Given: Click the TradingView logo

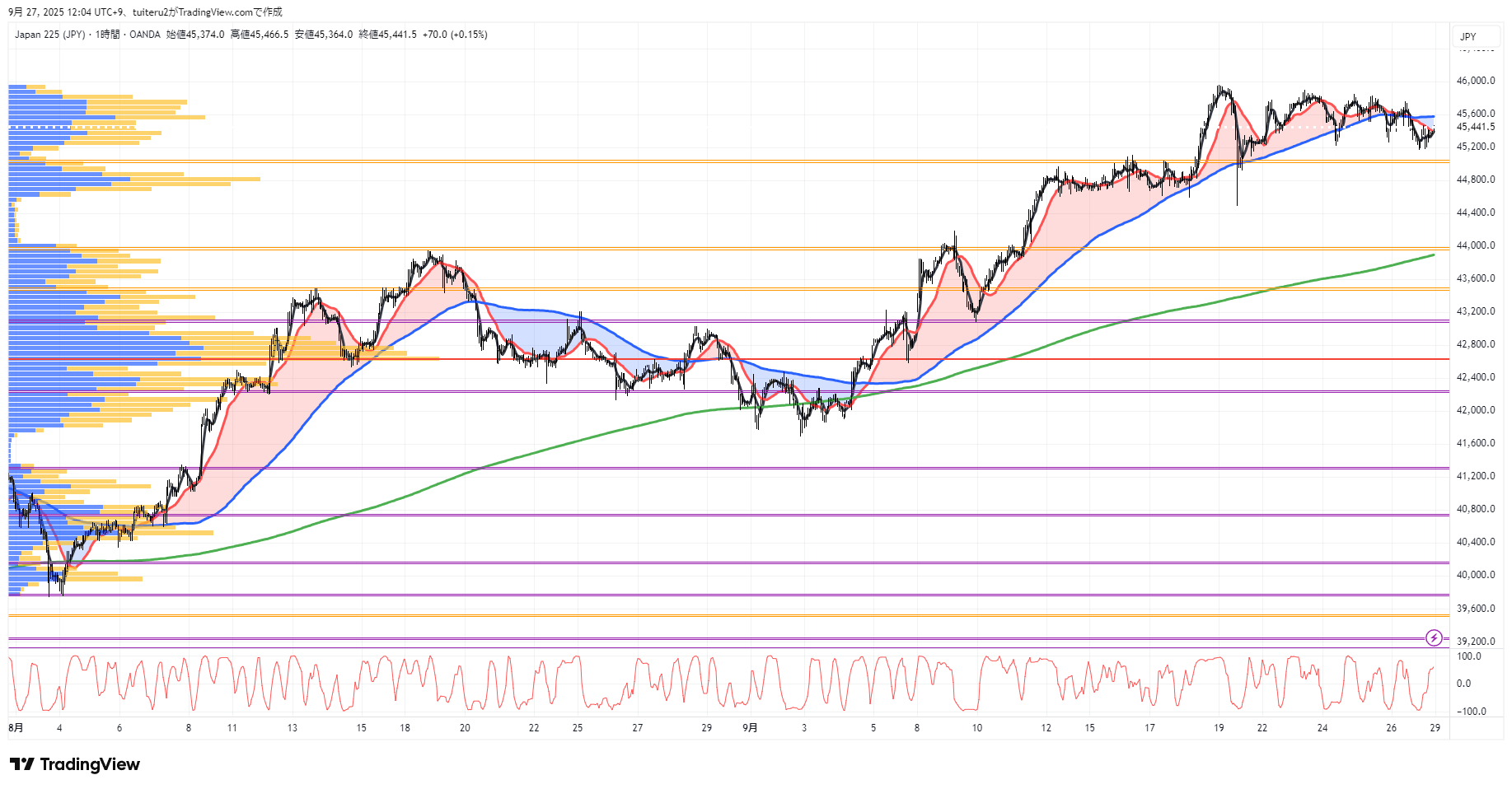Looking at the screenshot, I should 75,764.
